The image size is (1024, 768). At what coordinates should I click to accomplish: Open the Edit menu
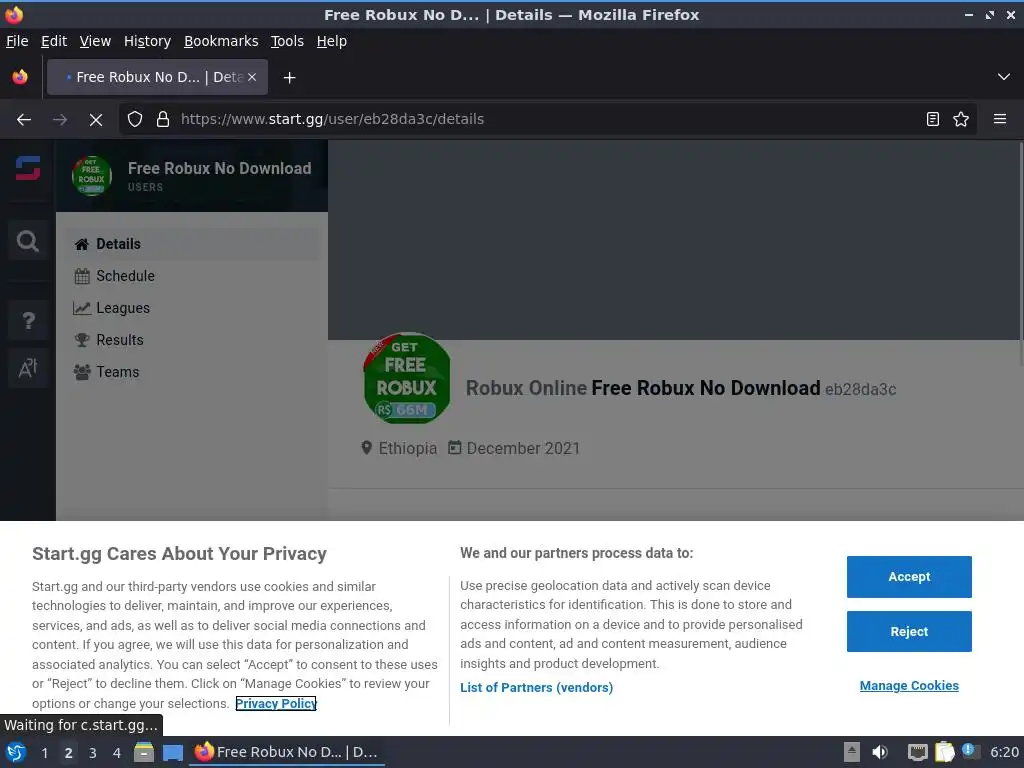tap(54, 41)
